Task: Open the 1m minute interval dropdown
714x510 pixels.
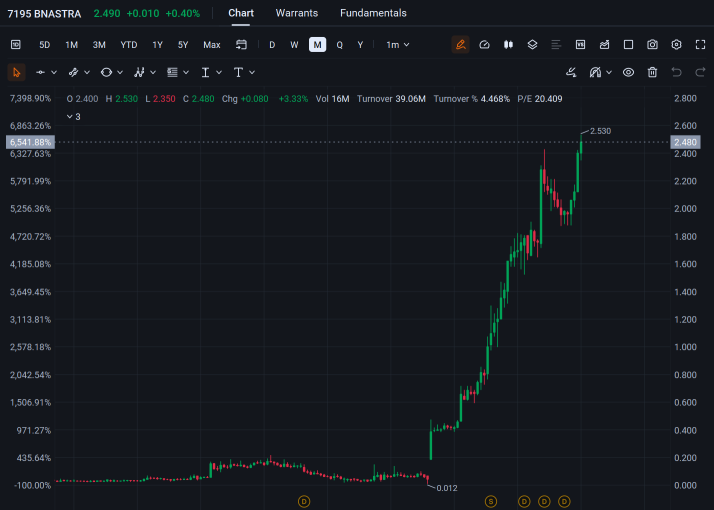Action: pos(398,45)
